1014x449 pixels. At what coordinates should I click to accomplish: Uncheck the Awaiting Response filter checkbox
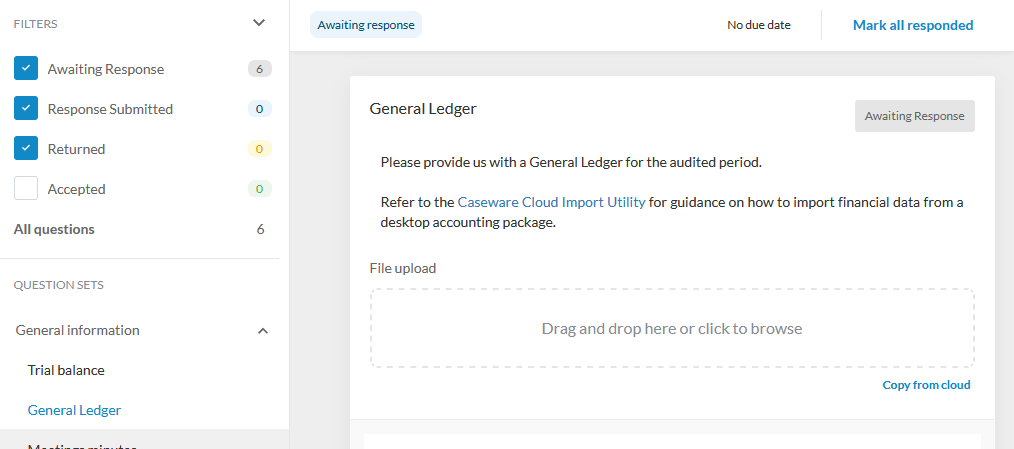(x=26, y=68)
